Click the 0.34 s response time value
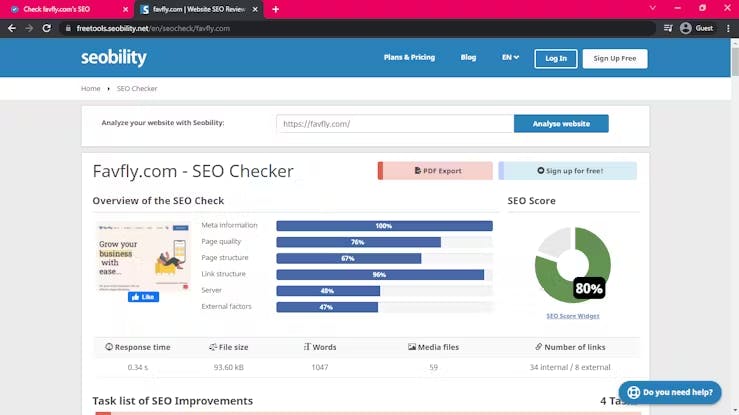739x415 pixels. tap(138, 367)
